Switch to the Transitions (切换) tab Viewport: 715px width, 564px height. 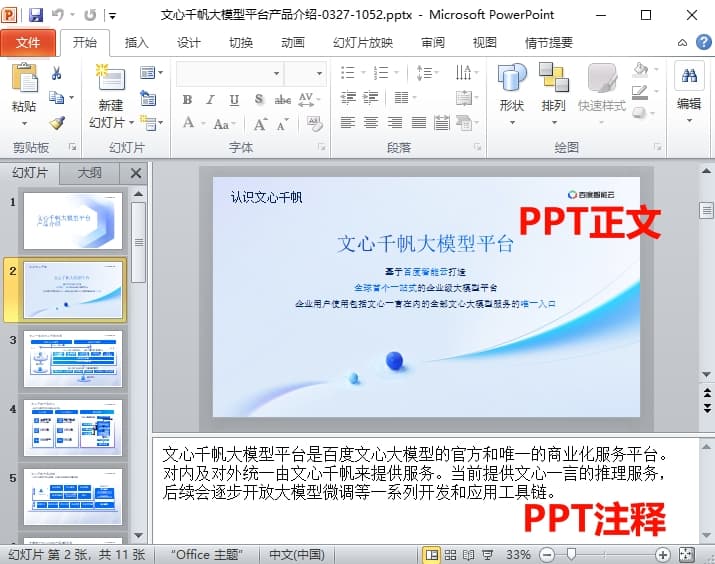tap(241, 43)
